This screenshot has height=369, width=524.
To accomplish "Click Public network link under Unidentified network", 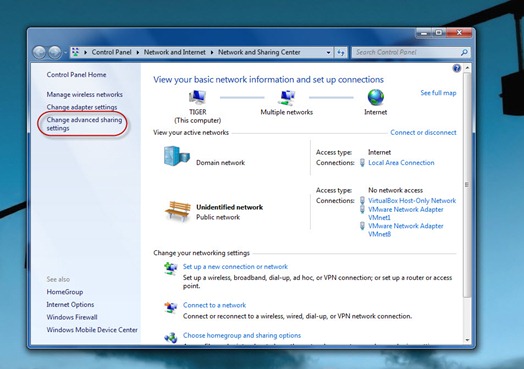I will point(218,217).
